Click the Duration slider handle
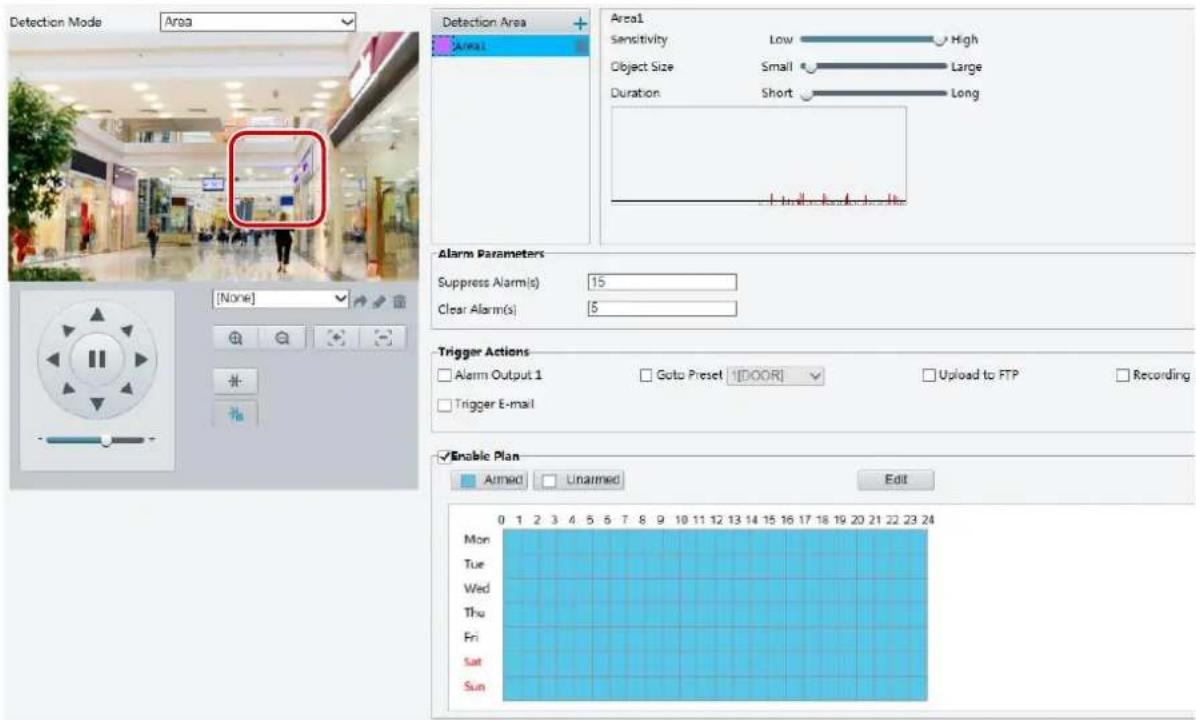Screen dimensions: 1196x720 point(806,95)
